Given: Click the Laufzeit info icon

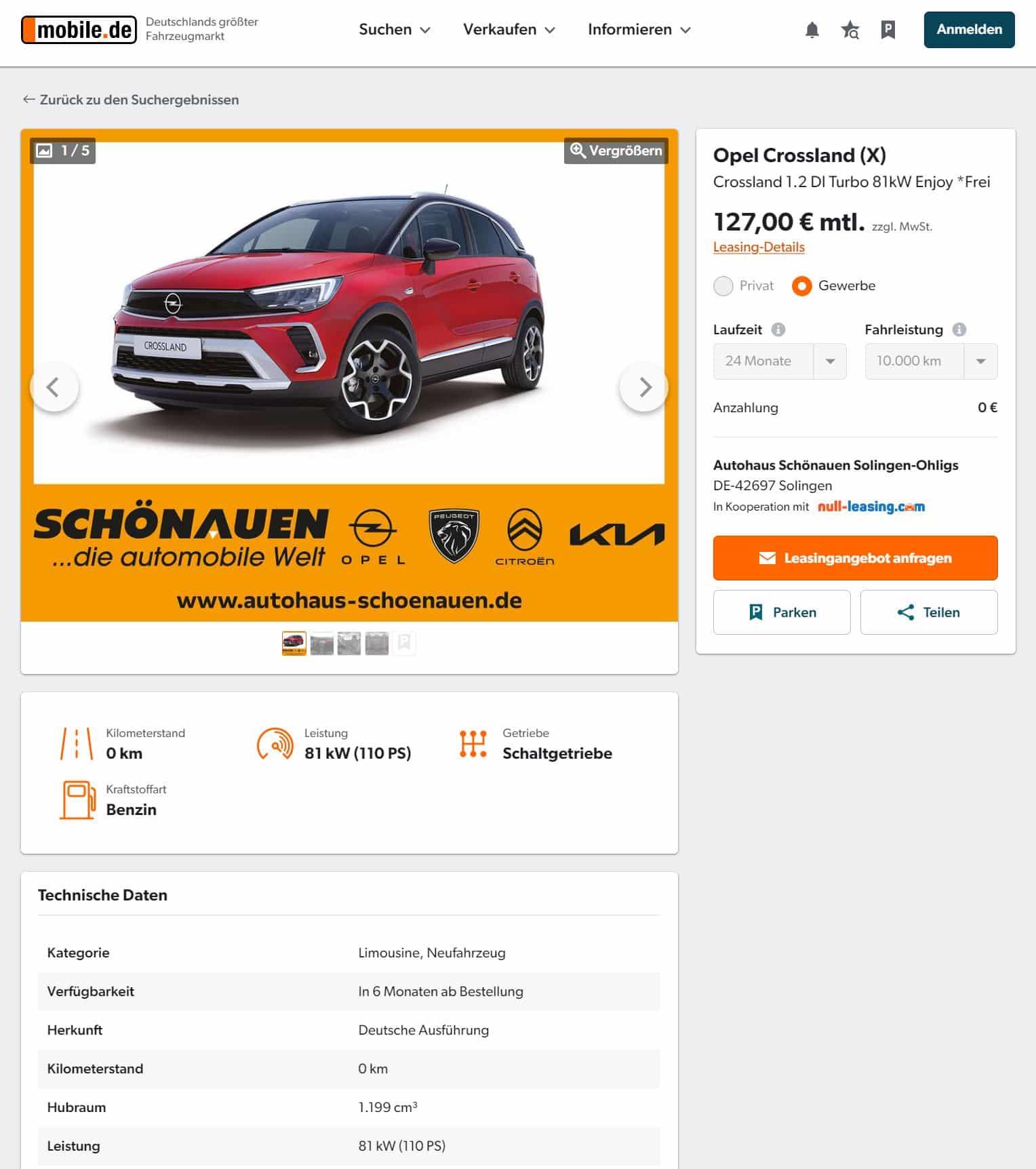Looking at the screenshot, I should tap(778, 330).
